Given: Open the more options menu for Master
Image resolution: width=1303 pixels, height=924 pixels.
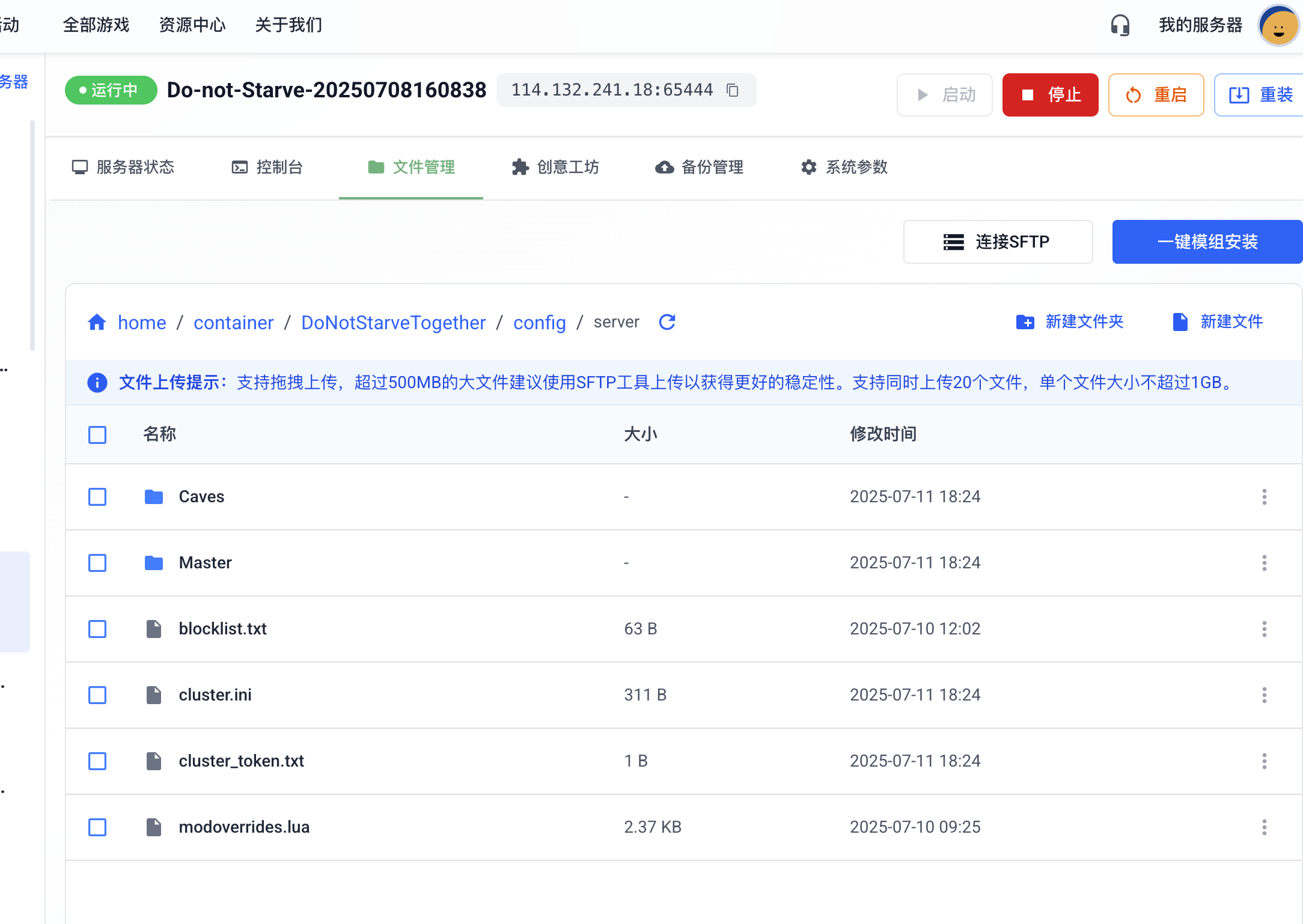Looking at the screenshot, I should [x=1264, y=563].
